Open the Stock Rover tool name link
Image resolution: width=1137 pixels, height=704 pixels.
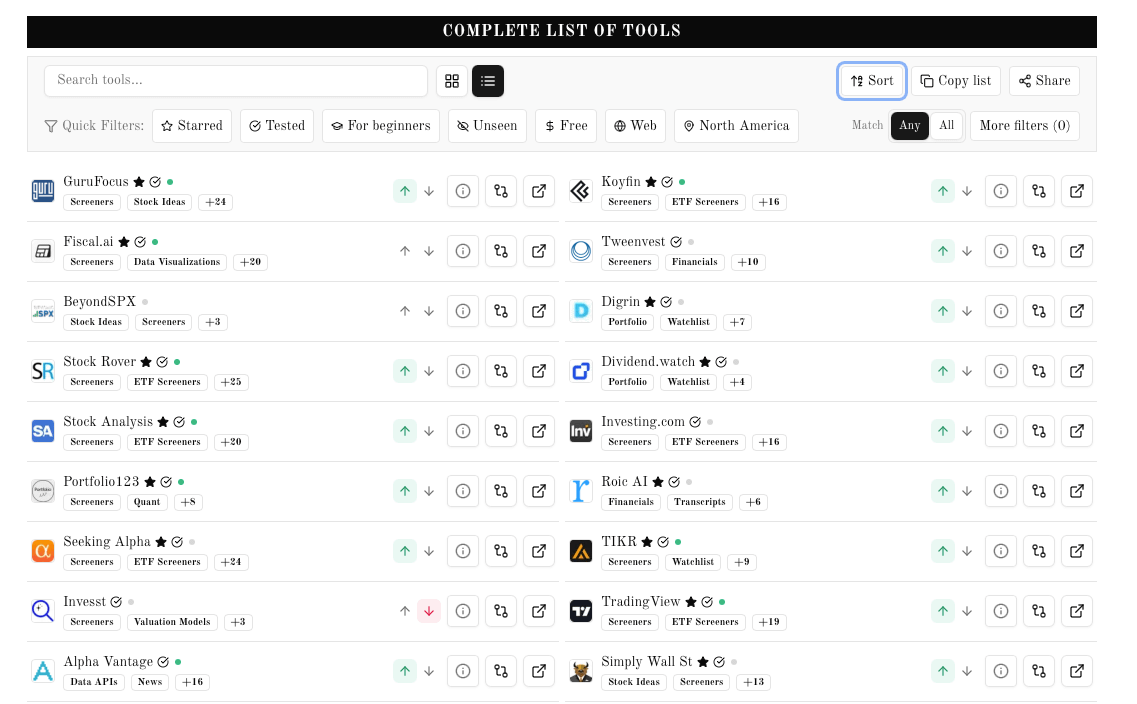pos(99,362)
